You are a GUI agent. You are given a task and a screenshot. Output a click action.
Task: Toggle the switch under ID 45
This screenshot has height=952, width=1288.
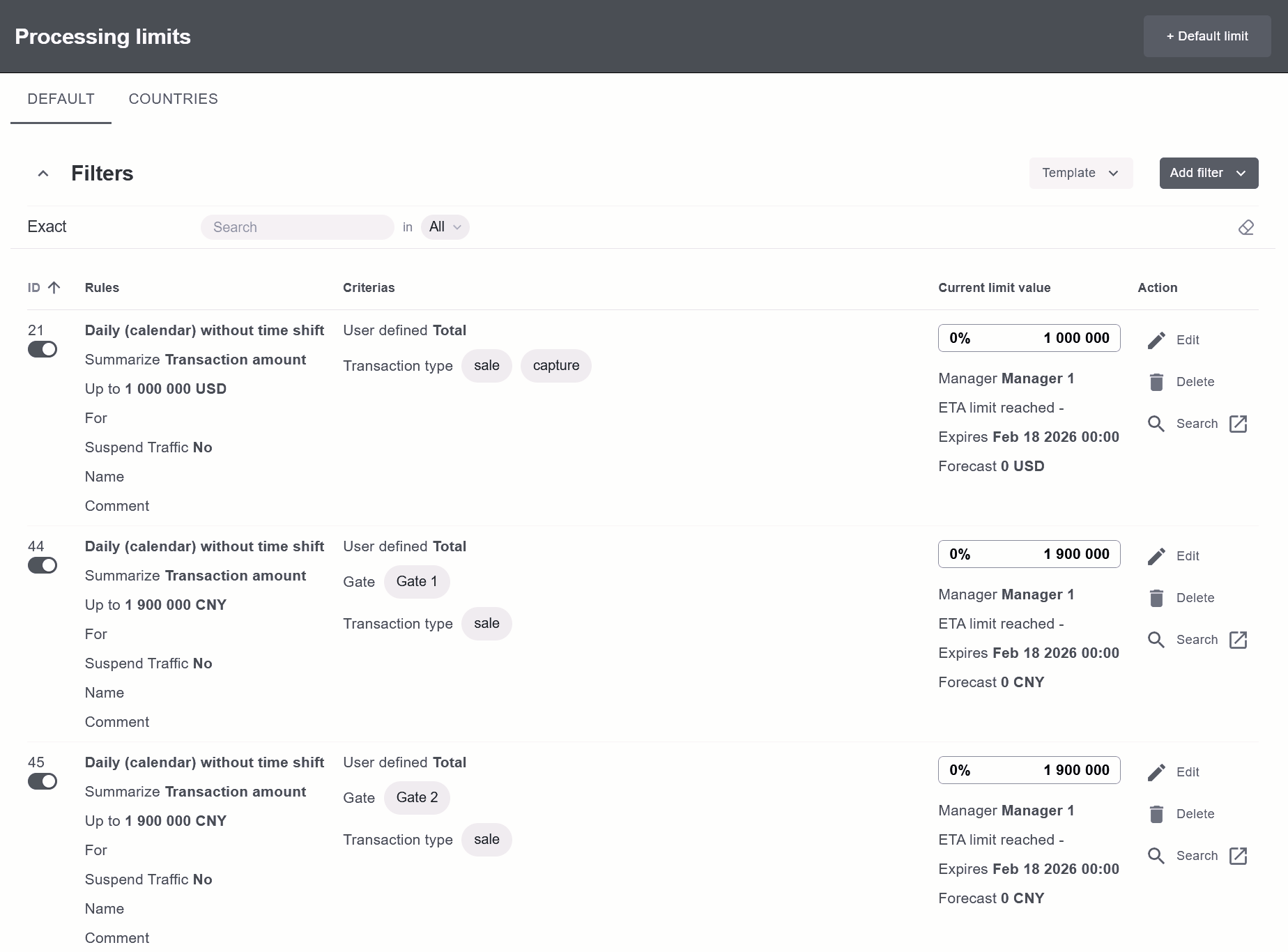click(43, 781)
